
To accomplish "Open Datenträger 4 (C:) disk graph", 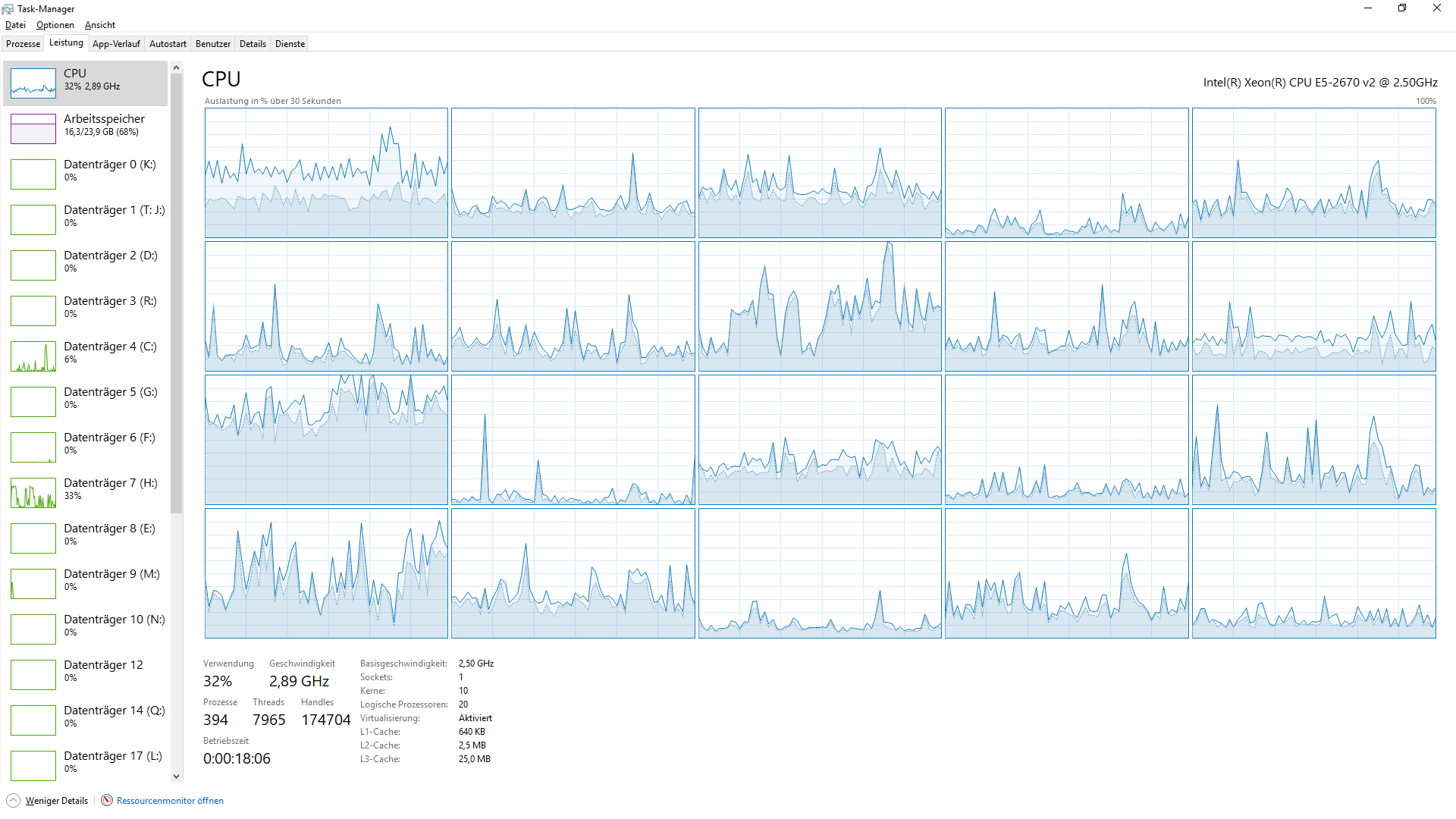I will click(33, 356).
